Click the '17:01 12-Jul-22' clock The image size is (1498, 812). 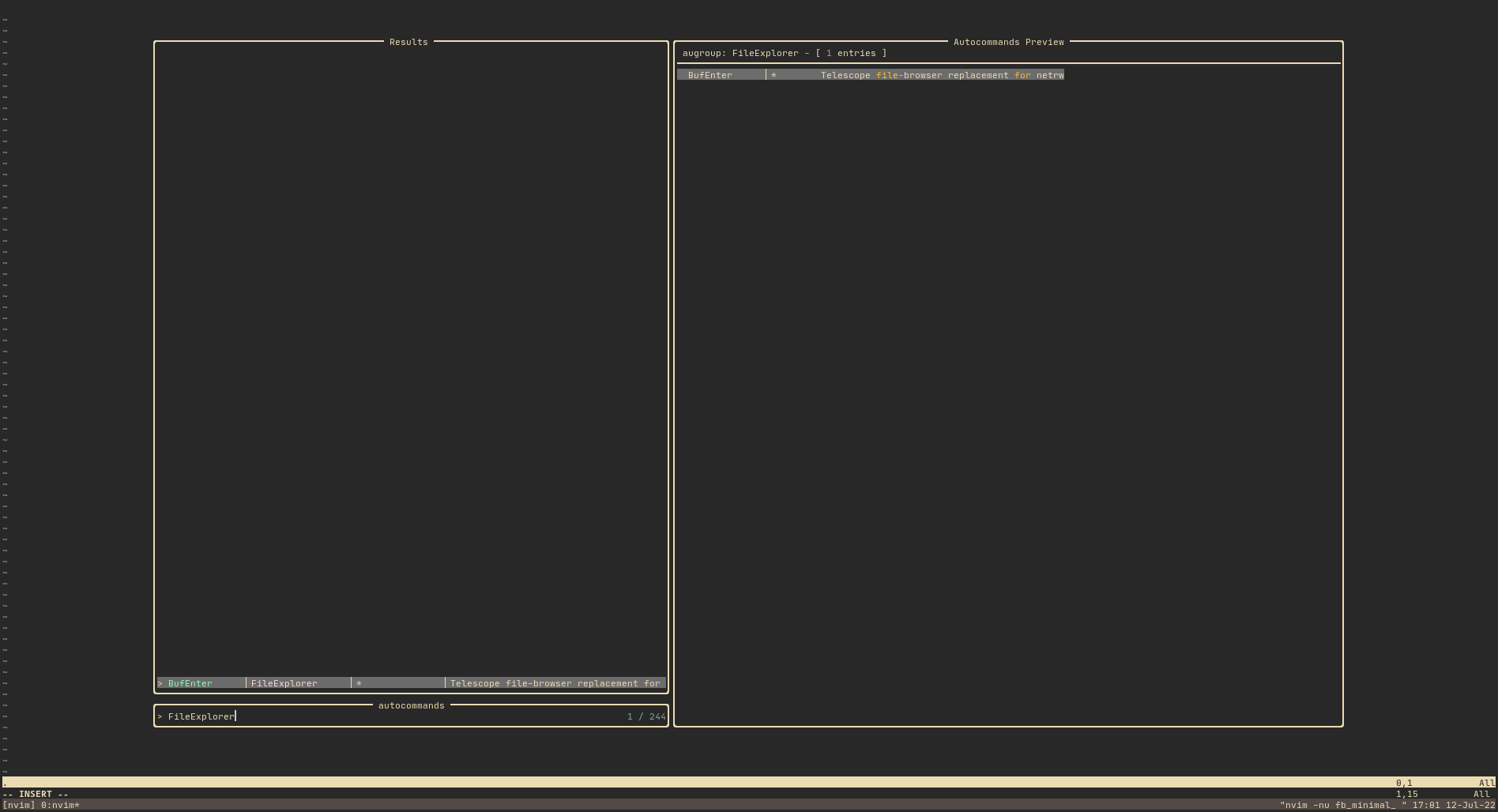(x=1454, y=805)
